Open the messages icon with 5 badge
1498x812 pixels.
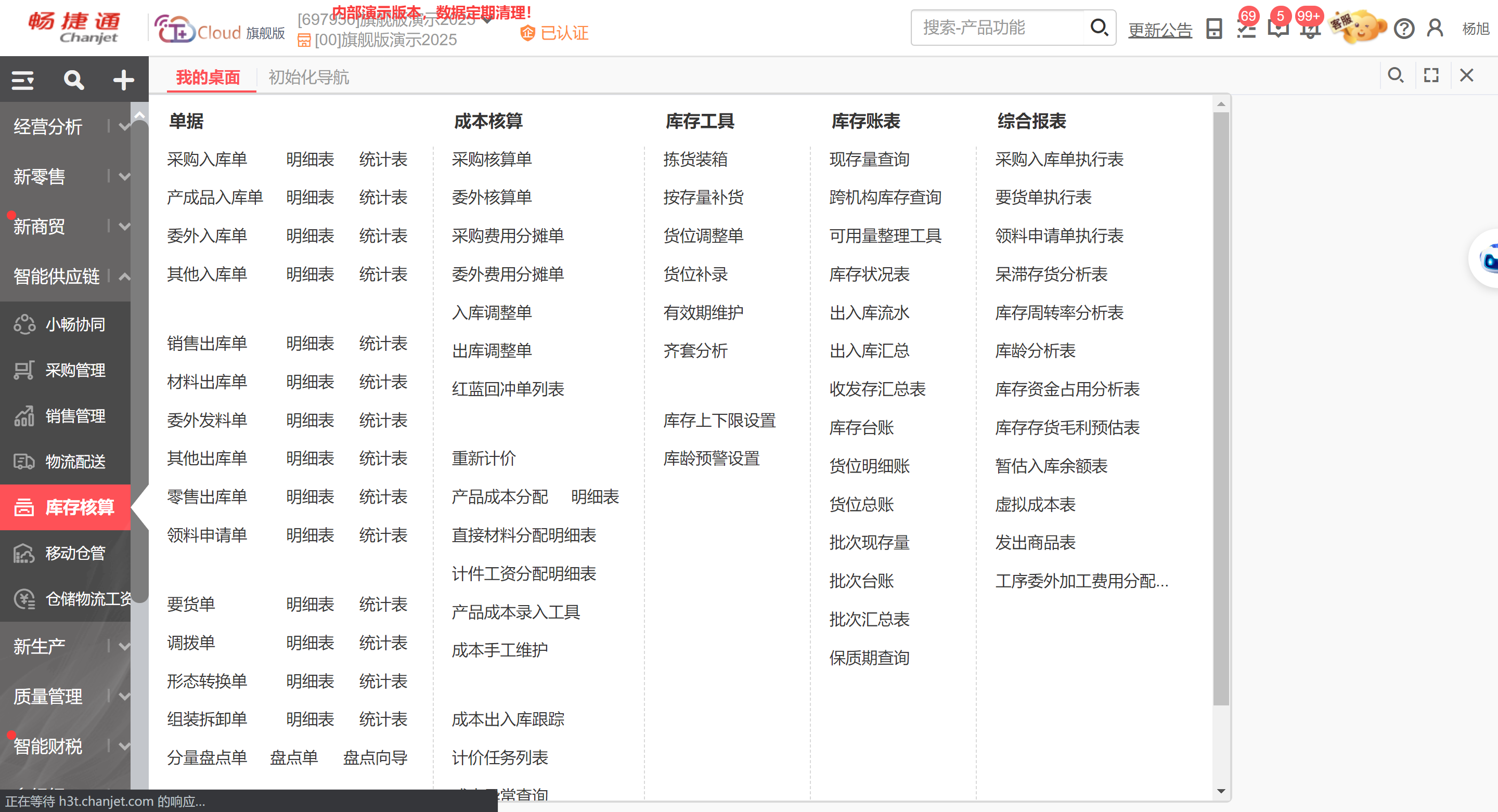click(1277, 28)
